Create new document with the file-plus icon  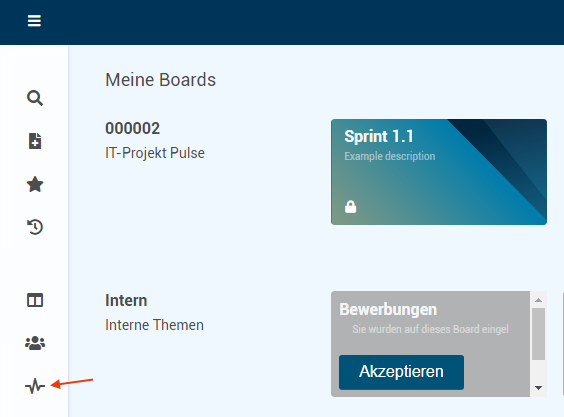pos(35,141)
